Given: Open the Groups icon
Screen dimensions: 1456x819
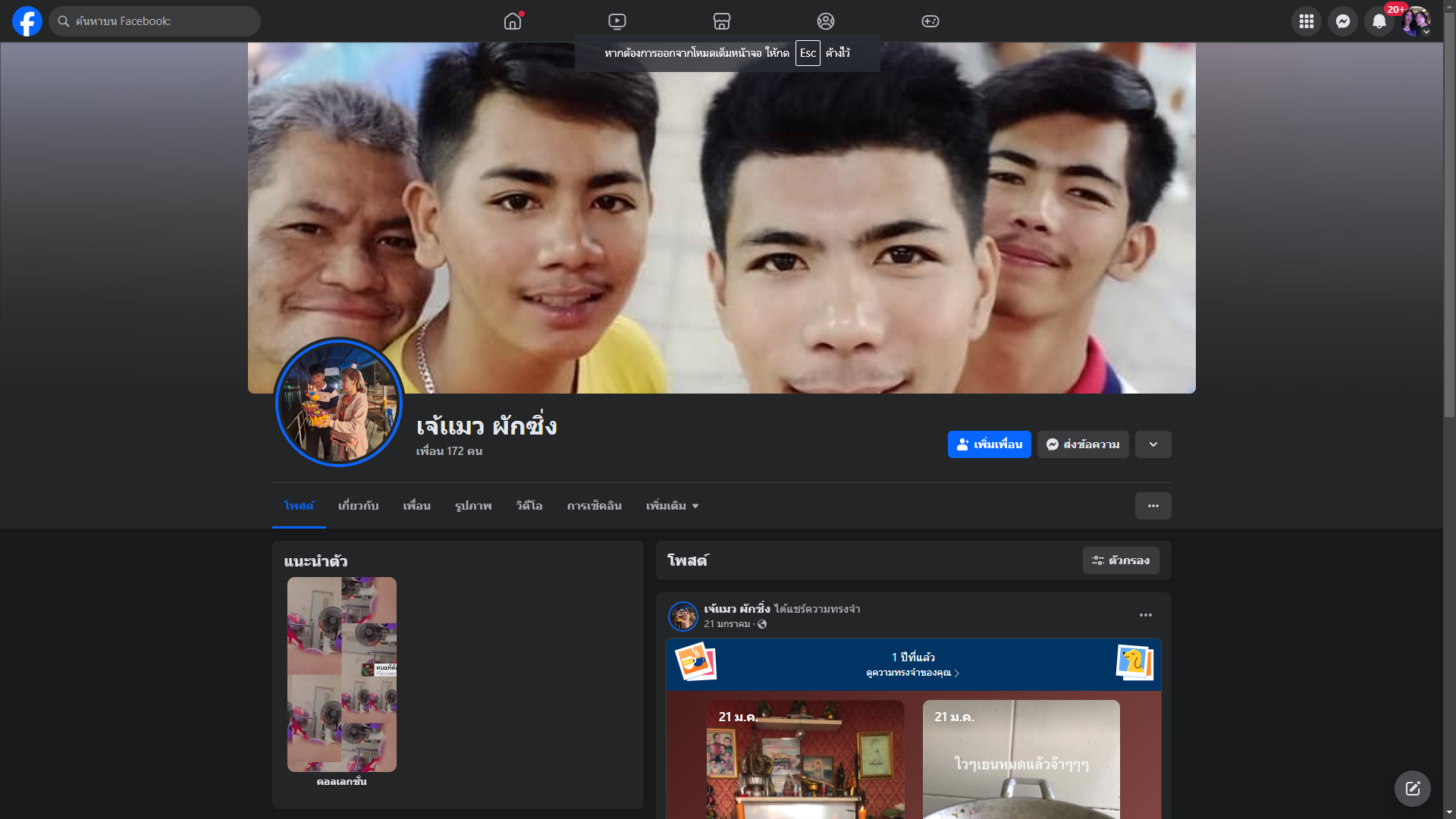Looking at the screenshot, I should [x=826, y=21].
